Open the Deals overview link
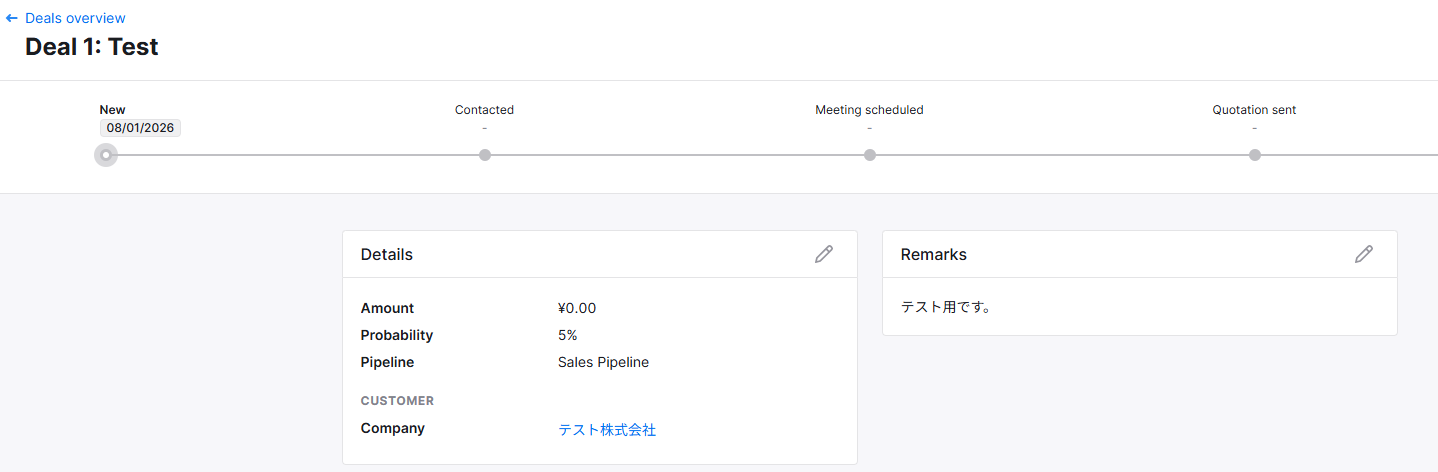 (75, 18)
